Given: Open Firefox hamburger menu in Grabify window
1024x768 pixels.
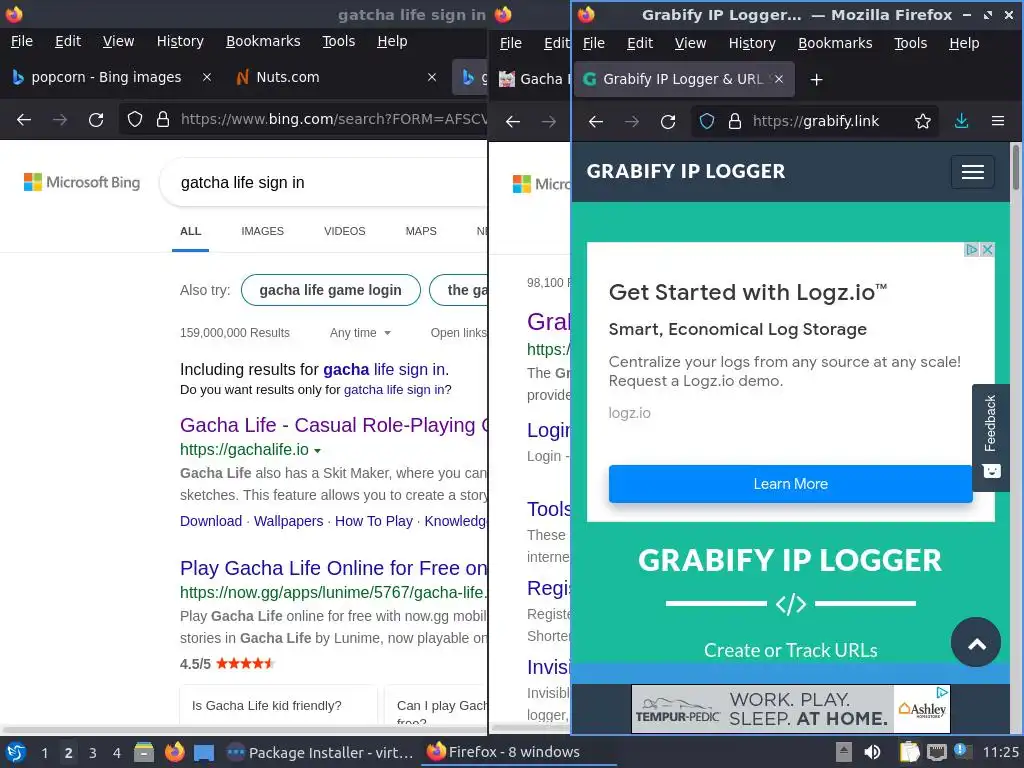Looking at the screenshot, I should point(997,121).
